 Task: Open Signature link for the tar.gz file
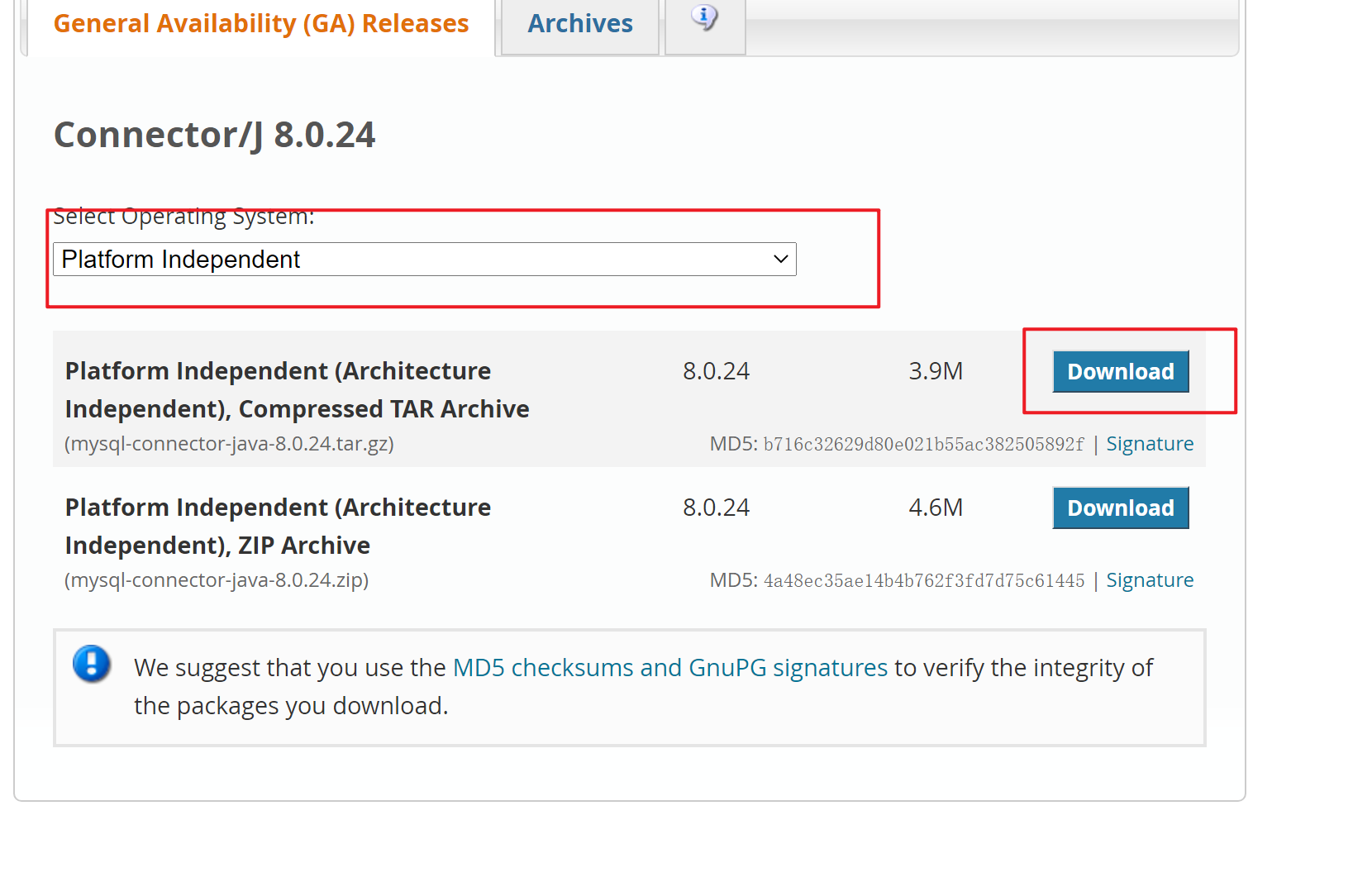coord(1150,444)
